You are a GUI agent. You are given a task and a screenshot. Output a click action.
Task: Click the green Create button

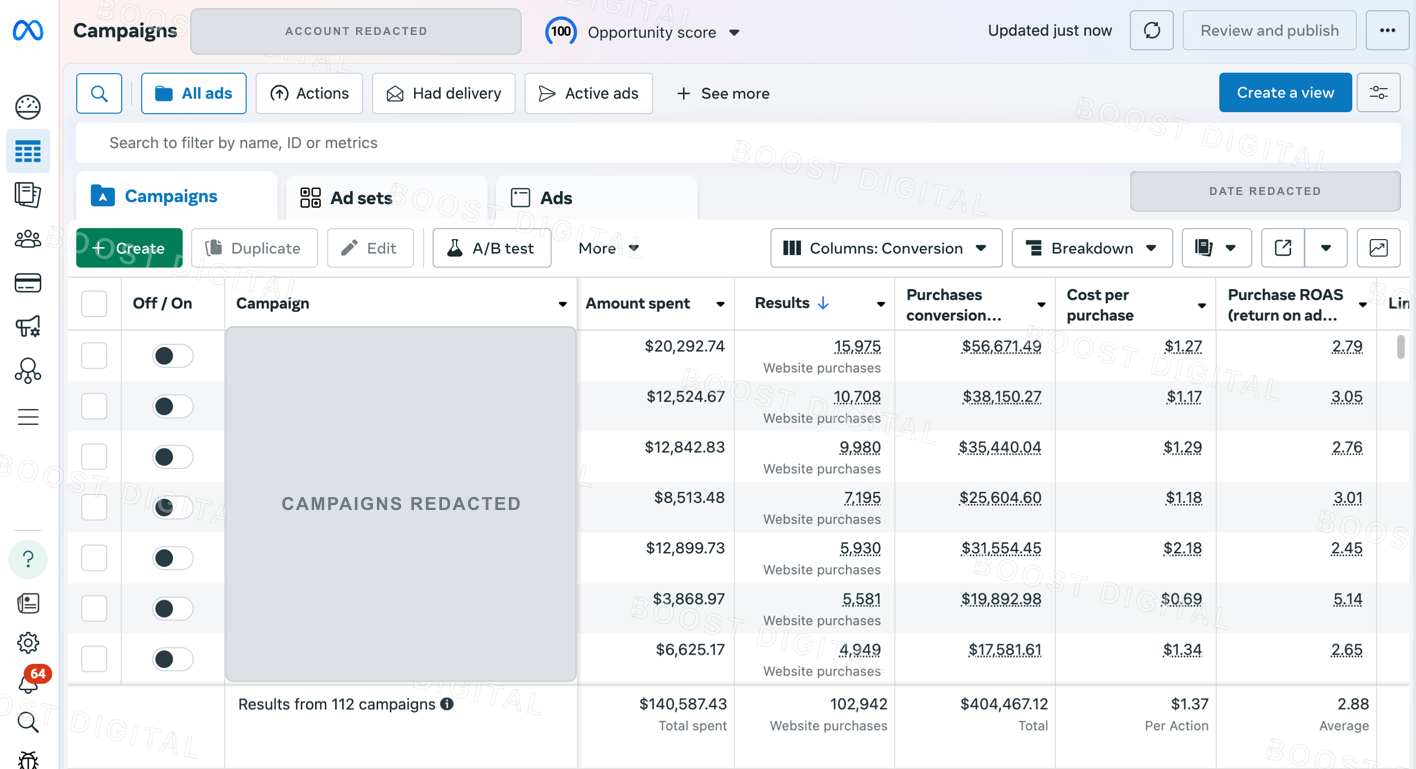click(x=129, y=248)
